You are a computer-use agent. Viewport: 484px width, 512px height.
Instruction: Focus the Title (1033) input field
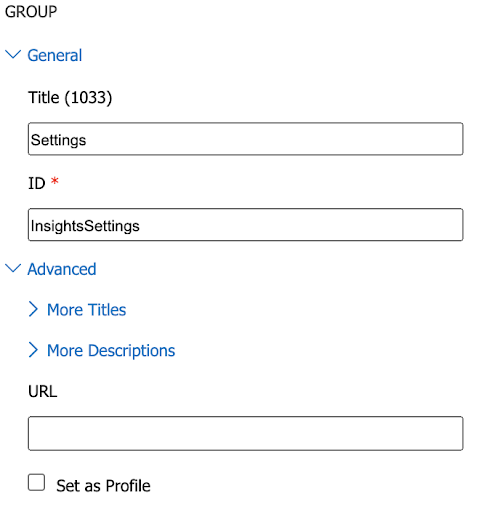(x=246, y=139)
